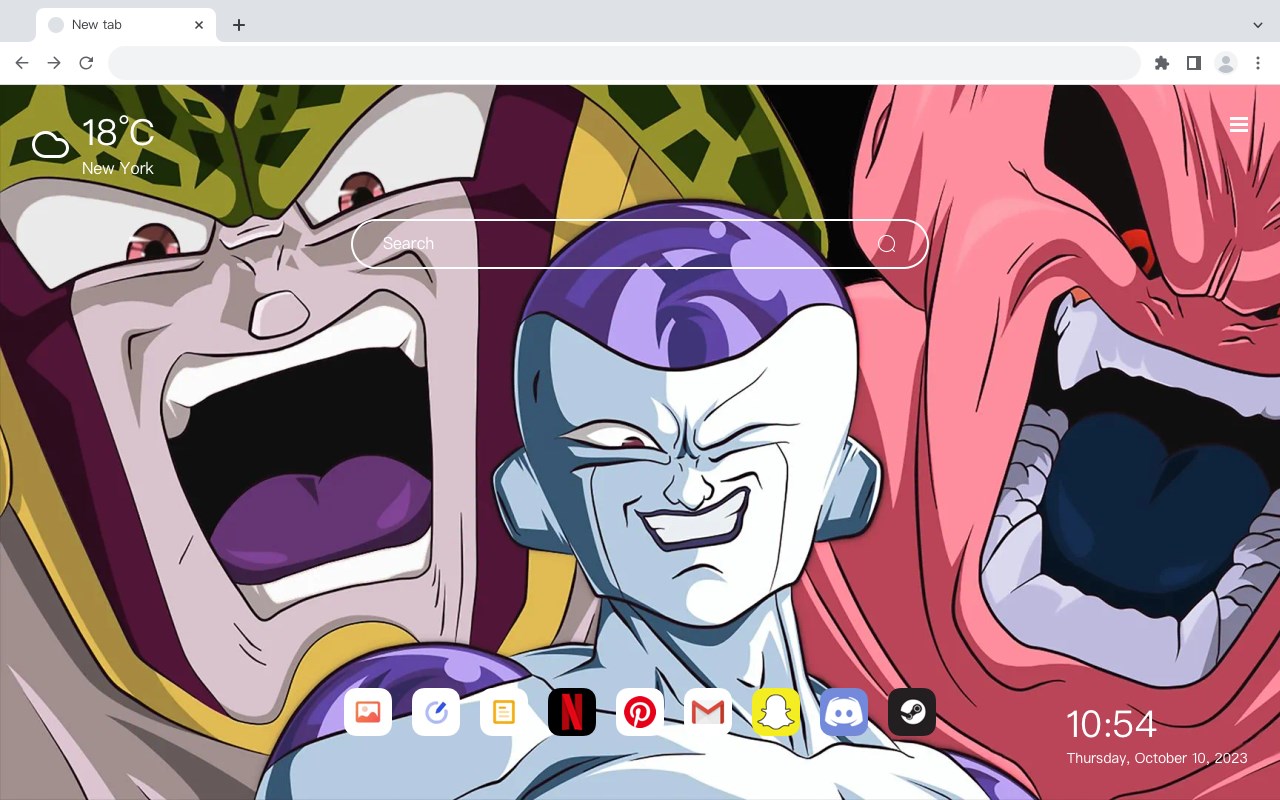The image size is (1280, 800).
Task: Click the search magnifier icon
Action: pos(887,244)
